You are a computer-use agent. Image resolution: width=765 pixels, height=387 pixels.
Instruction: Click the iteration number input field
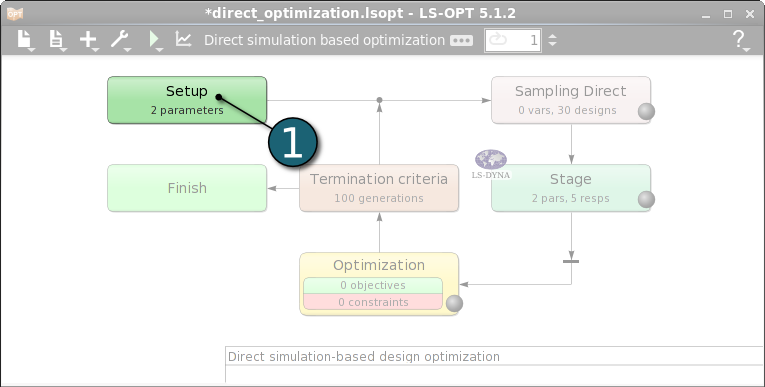513,40
